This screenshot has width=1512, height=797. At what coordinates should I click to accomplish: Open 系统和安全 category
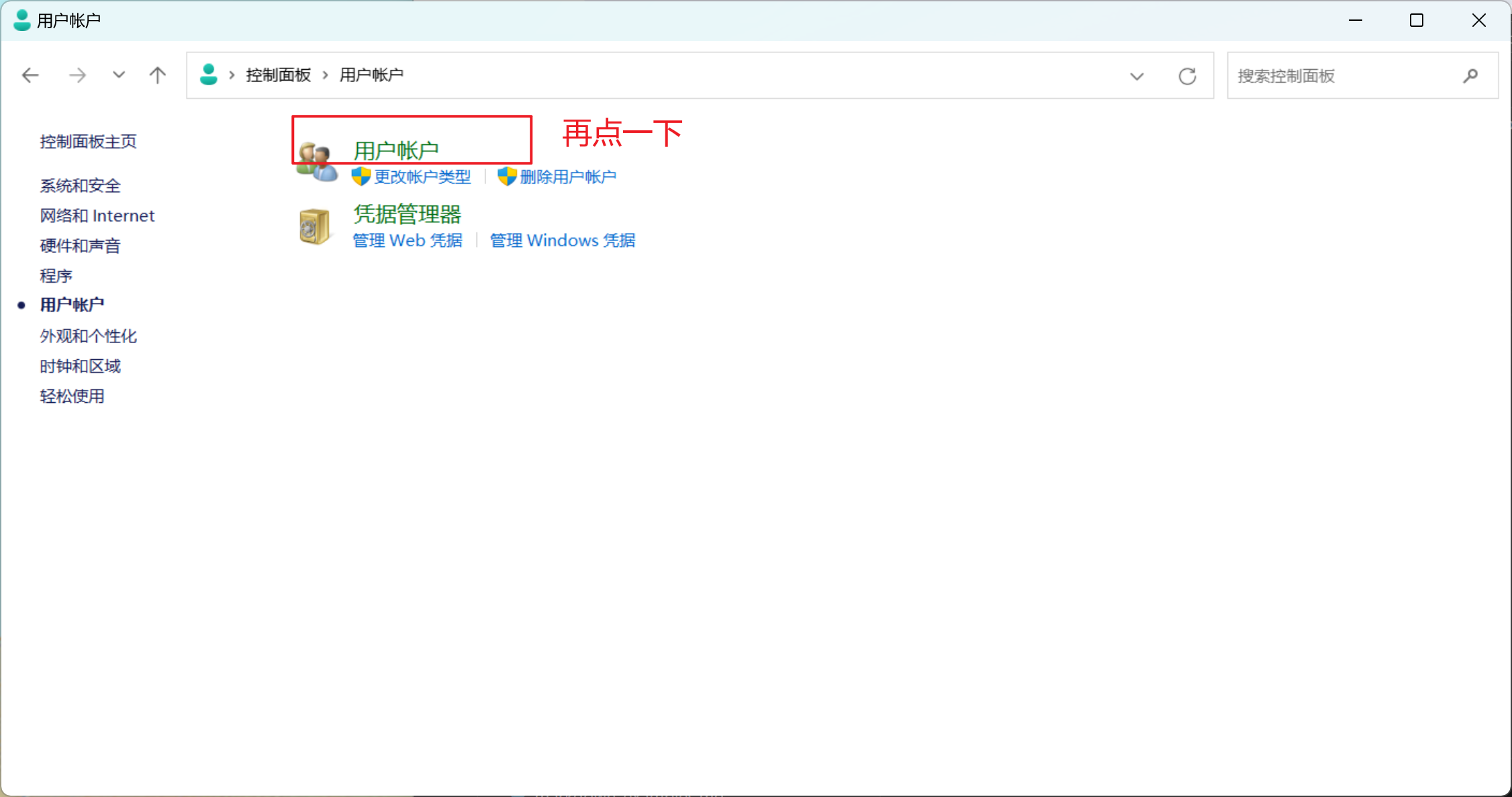[x=80, y=185]
